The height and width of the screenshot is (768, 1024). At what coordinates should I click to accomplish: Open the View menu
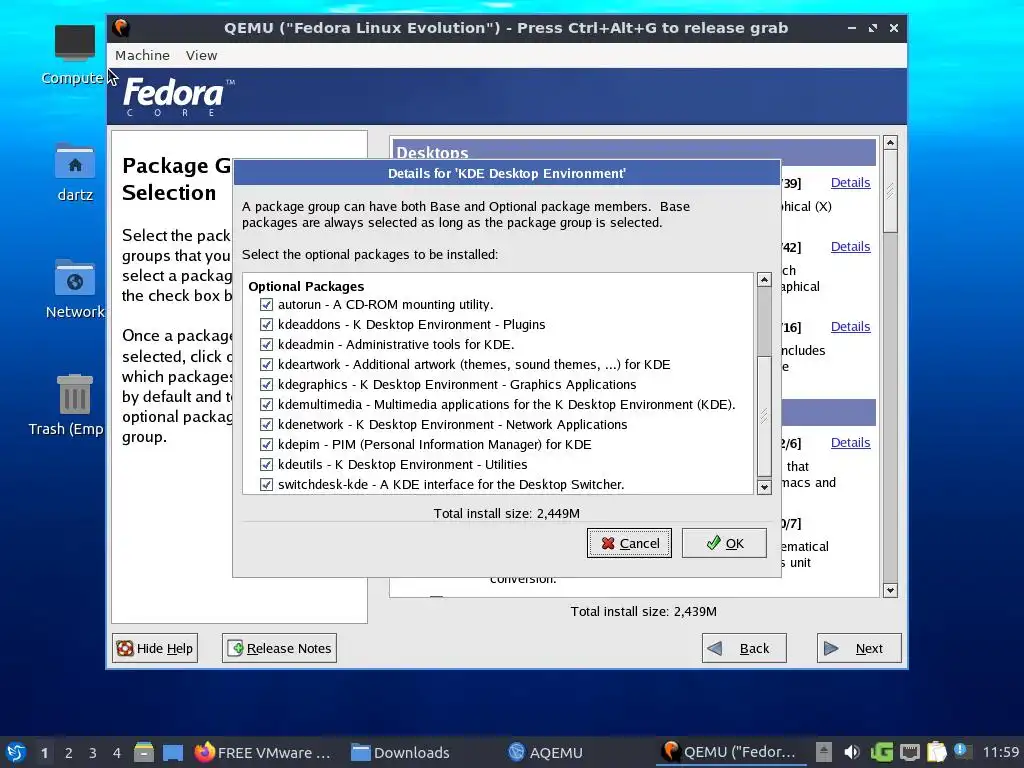click(x=201, y=56)
